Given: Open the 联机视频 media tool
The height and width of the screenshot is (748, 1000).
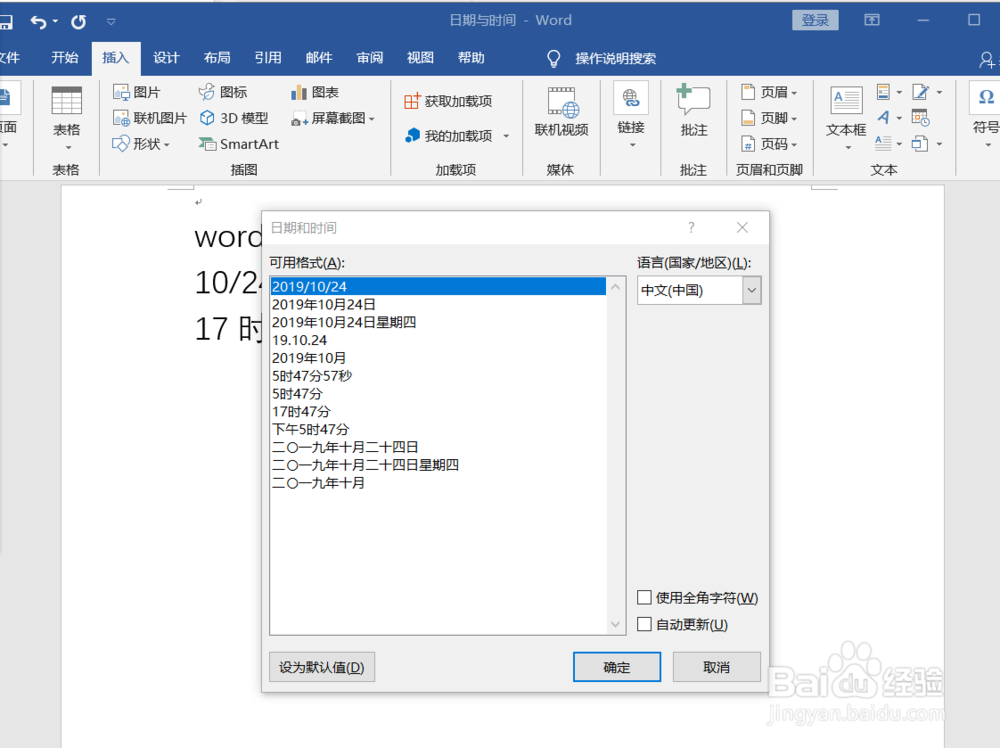Looking at the screenshot, I should (561, 112).
